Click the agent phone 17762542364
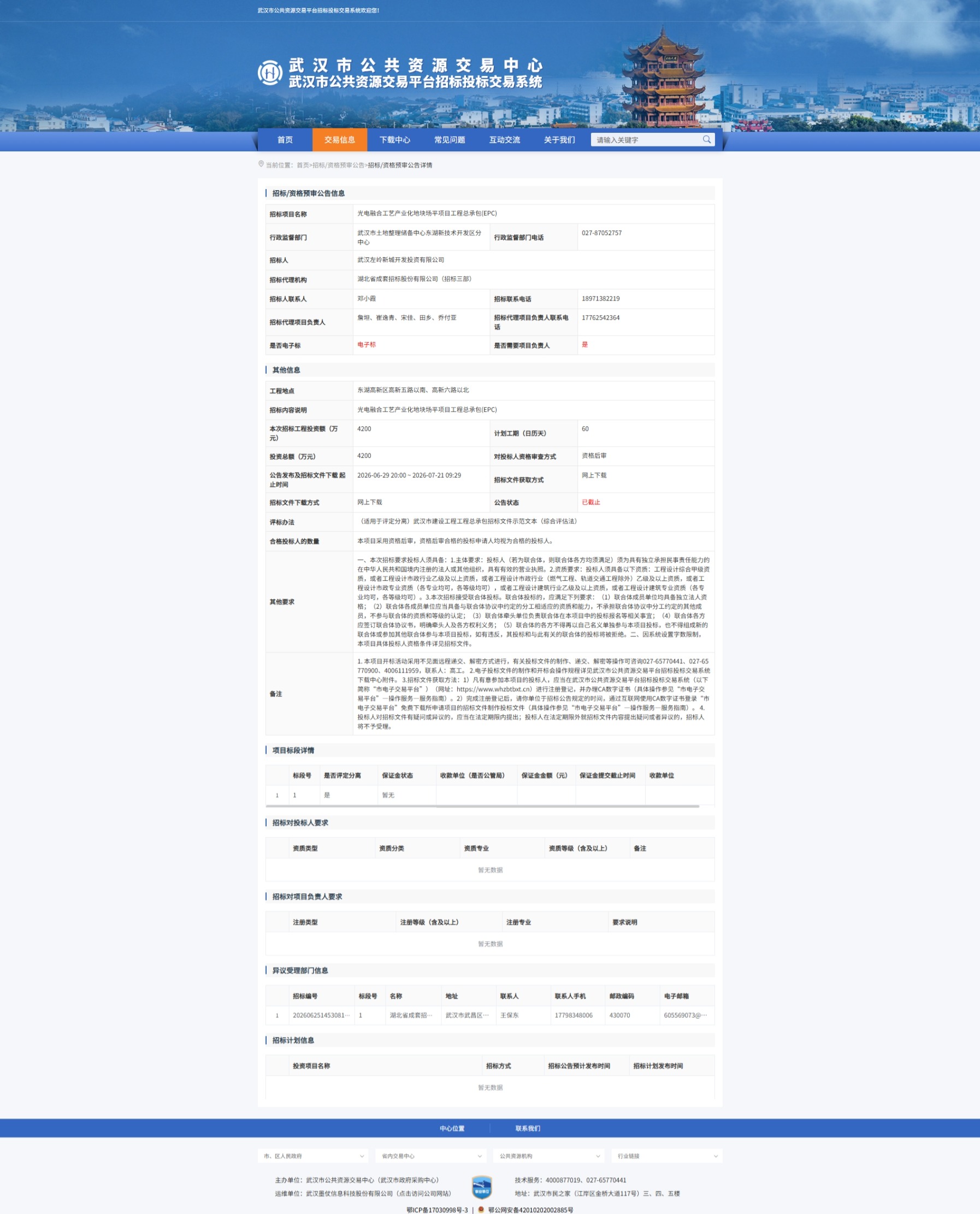Image resolution: width=980 pixels, height=1214 pixels. click(x=601, y=318)
